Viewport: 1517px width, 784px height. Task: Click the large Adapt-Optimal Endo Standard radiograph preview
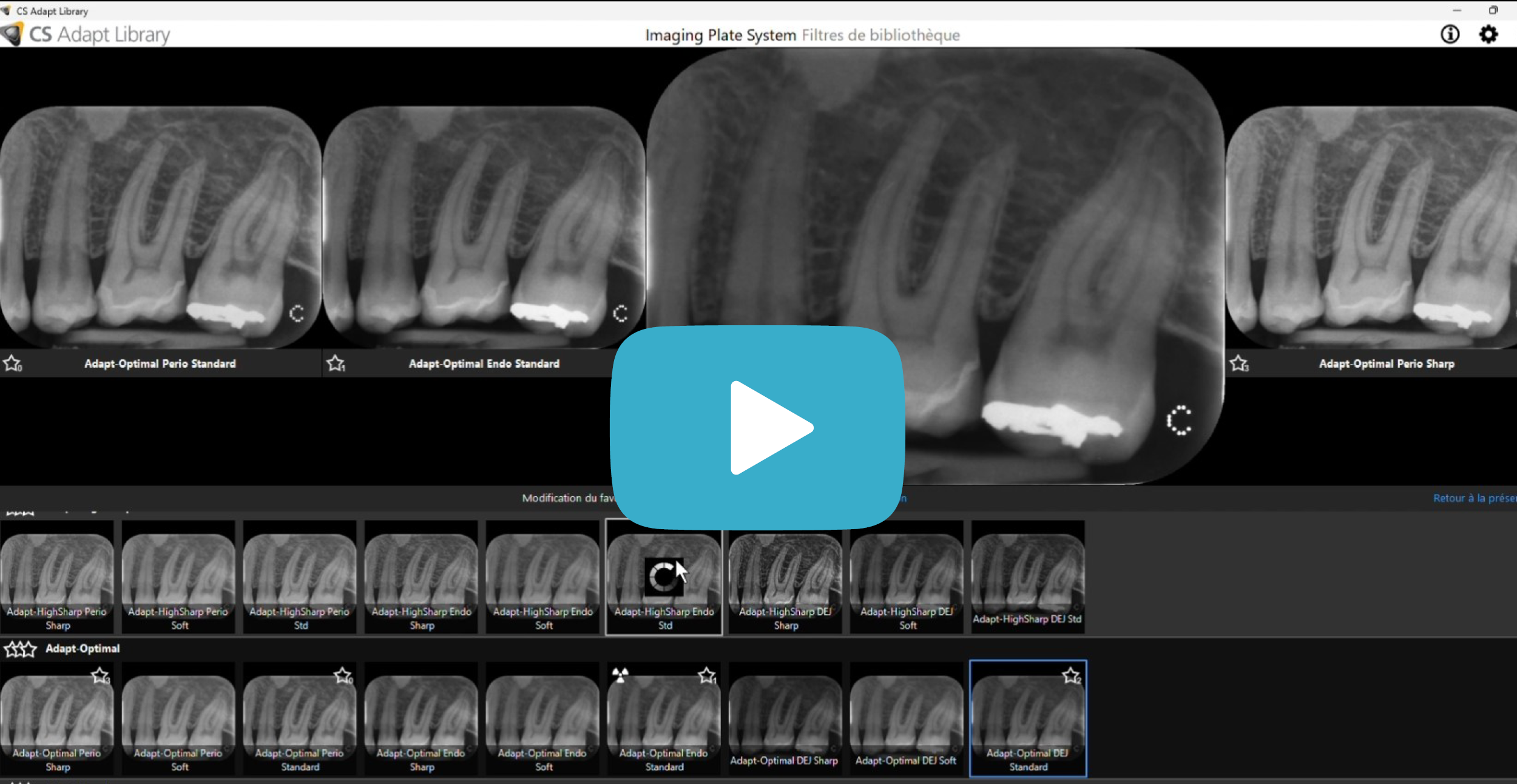click(x=484, y=228)
